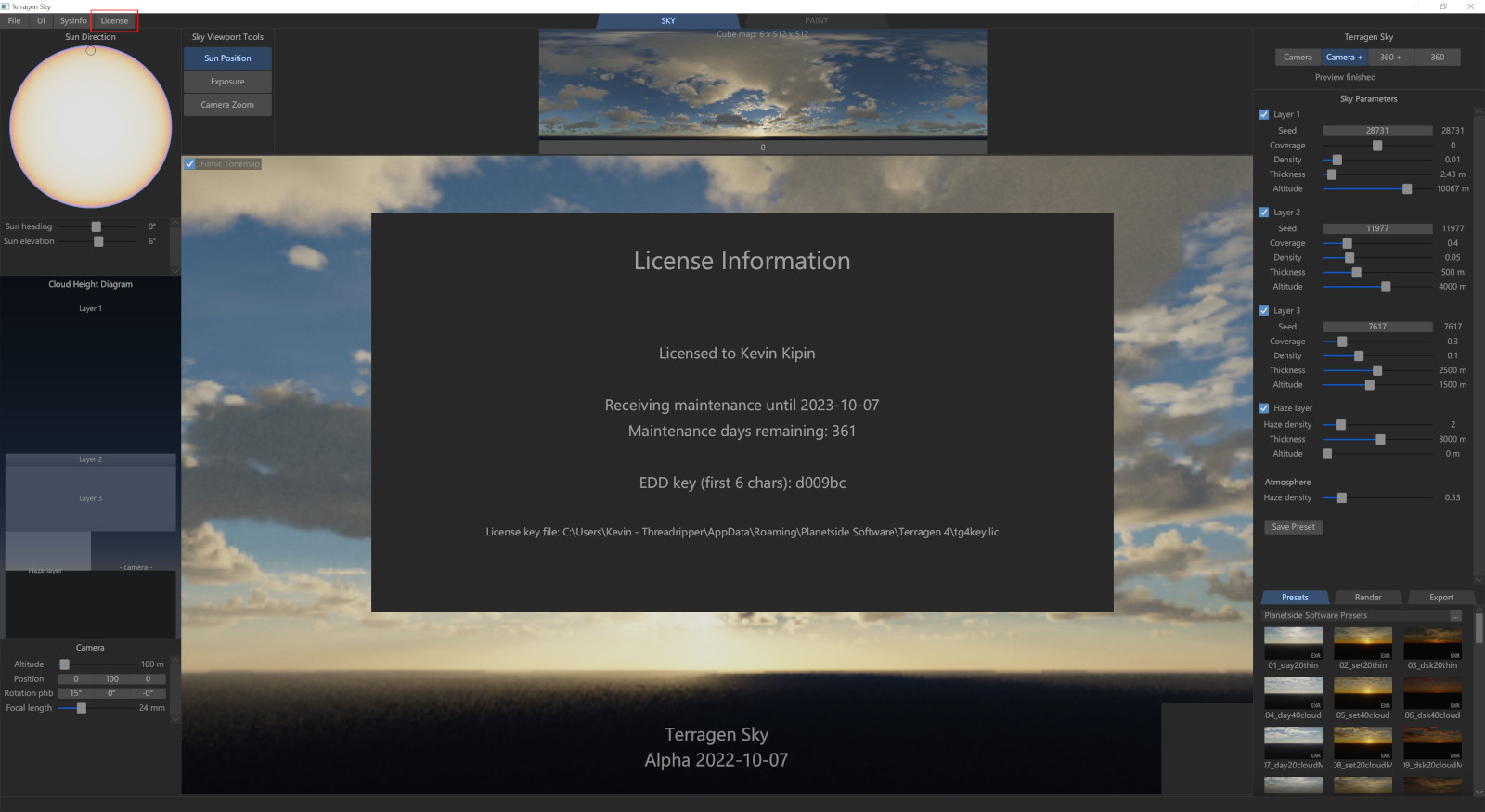Viewport: 1485px width, 812px height.
Task: Click the Focal length slider handle
Action: [82, 708]
